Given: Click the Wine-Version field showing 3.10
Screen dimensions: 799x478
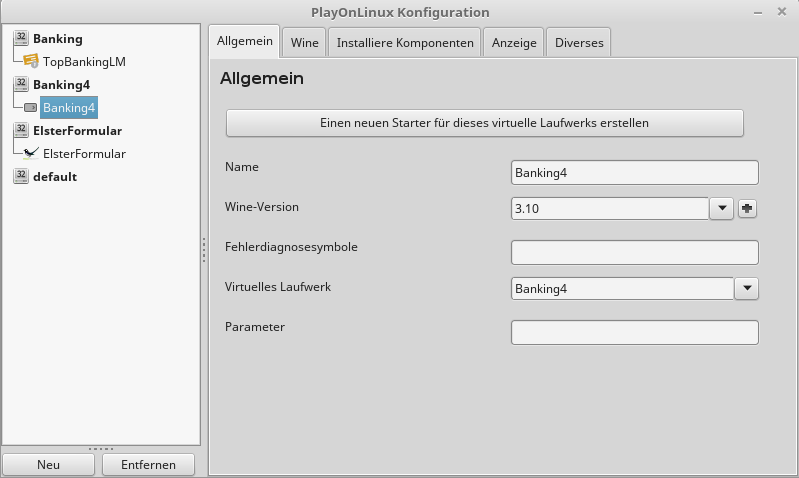Looking at the screenshot, I should tap(610, 208).
